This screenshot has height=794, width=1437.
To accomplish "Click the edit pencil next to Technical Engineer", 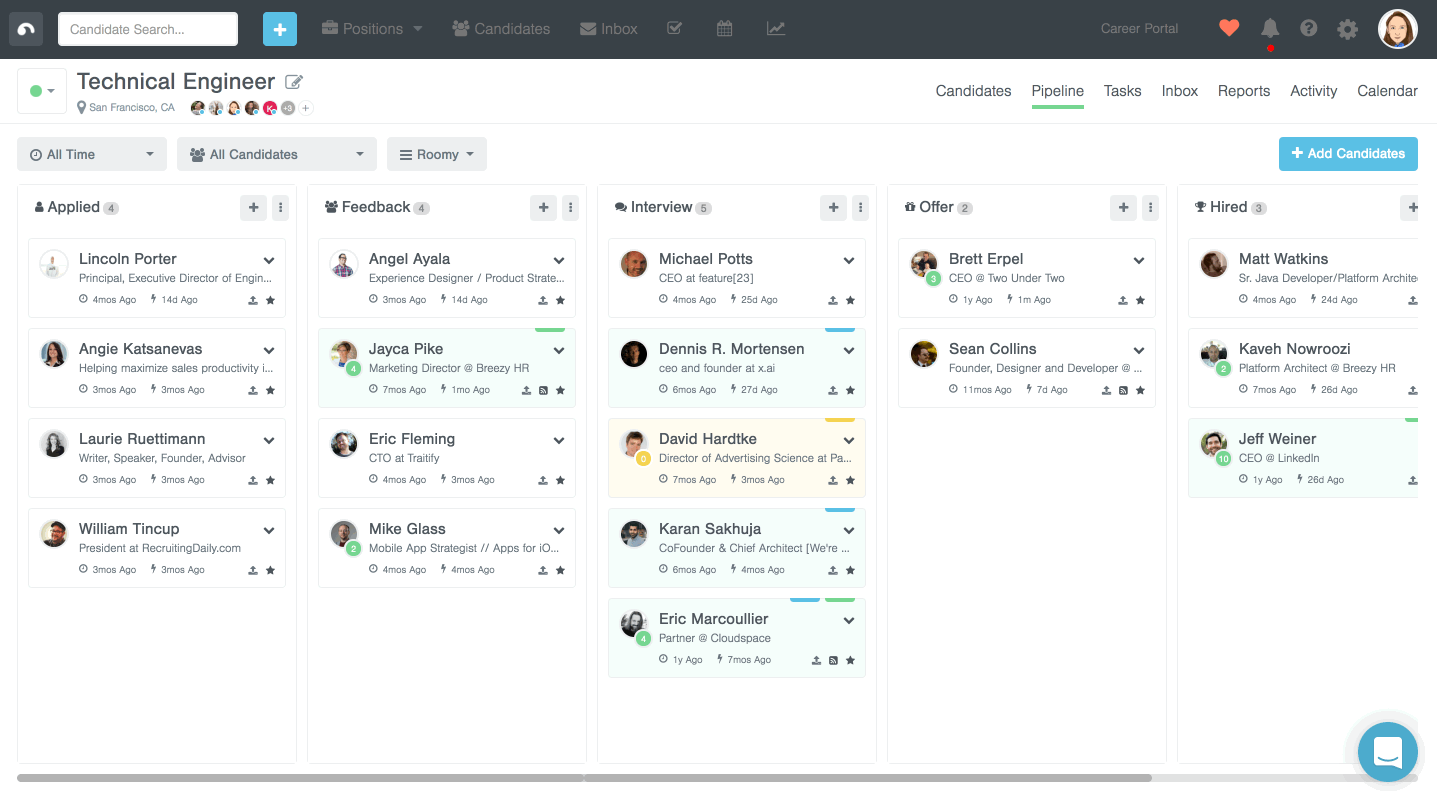I will (x=294, y=82).
